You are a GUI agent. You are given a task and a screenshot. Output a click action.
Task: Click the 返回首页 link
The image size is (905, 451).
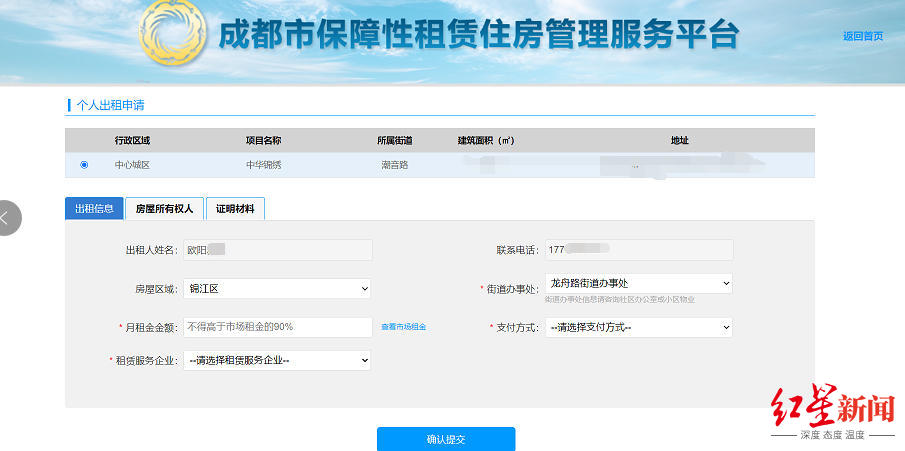862,36
